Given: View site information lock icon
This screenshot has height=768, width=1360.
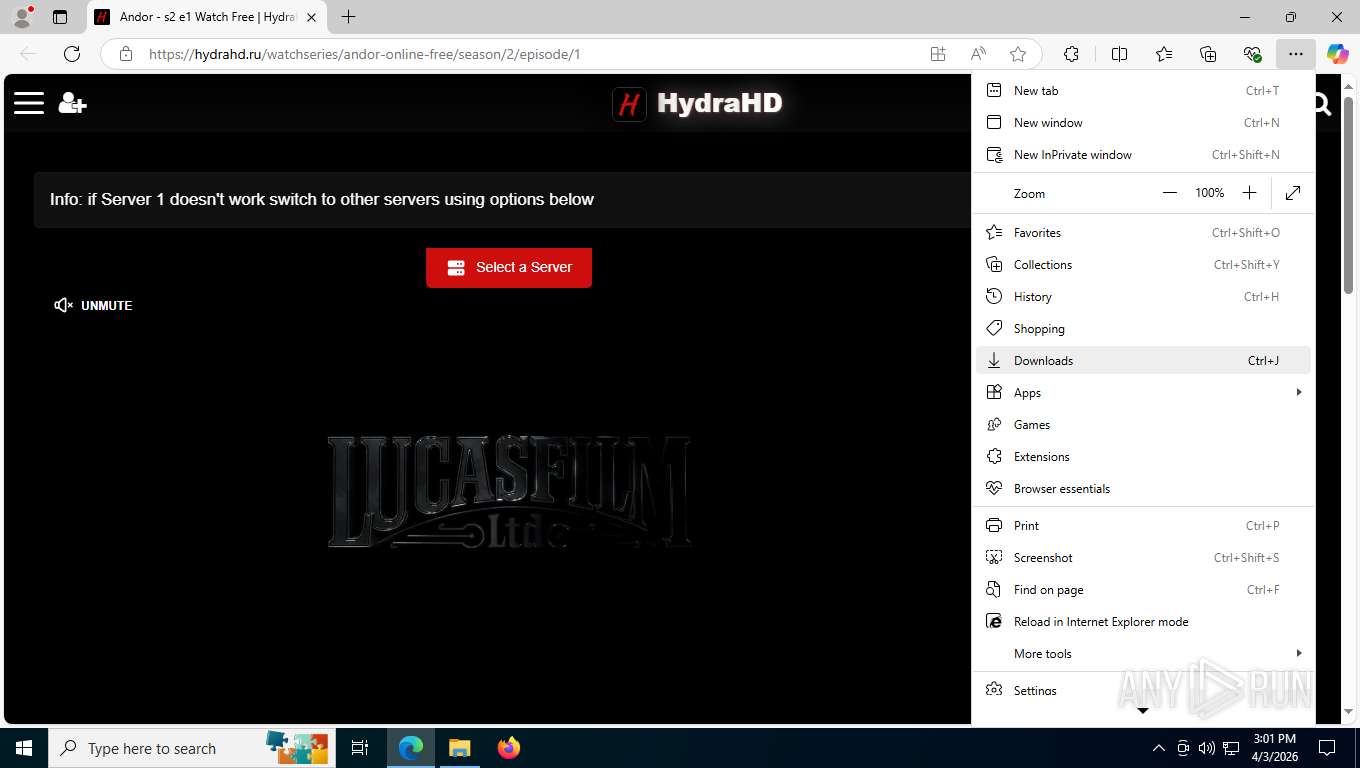Looking at the screenshot, I should [126, 54].
